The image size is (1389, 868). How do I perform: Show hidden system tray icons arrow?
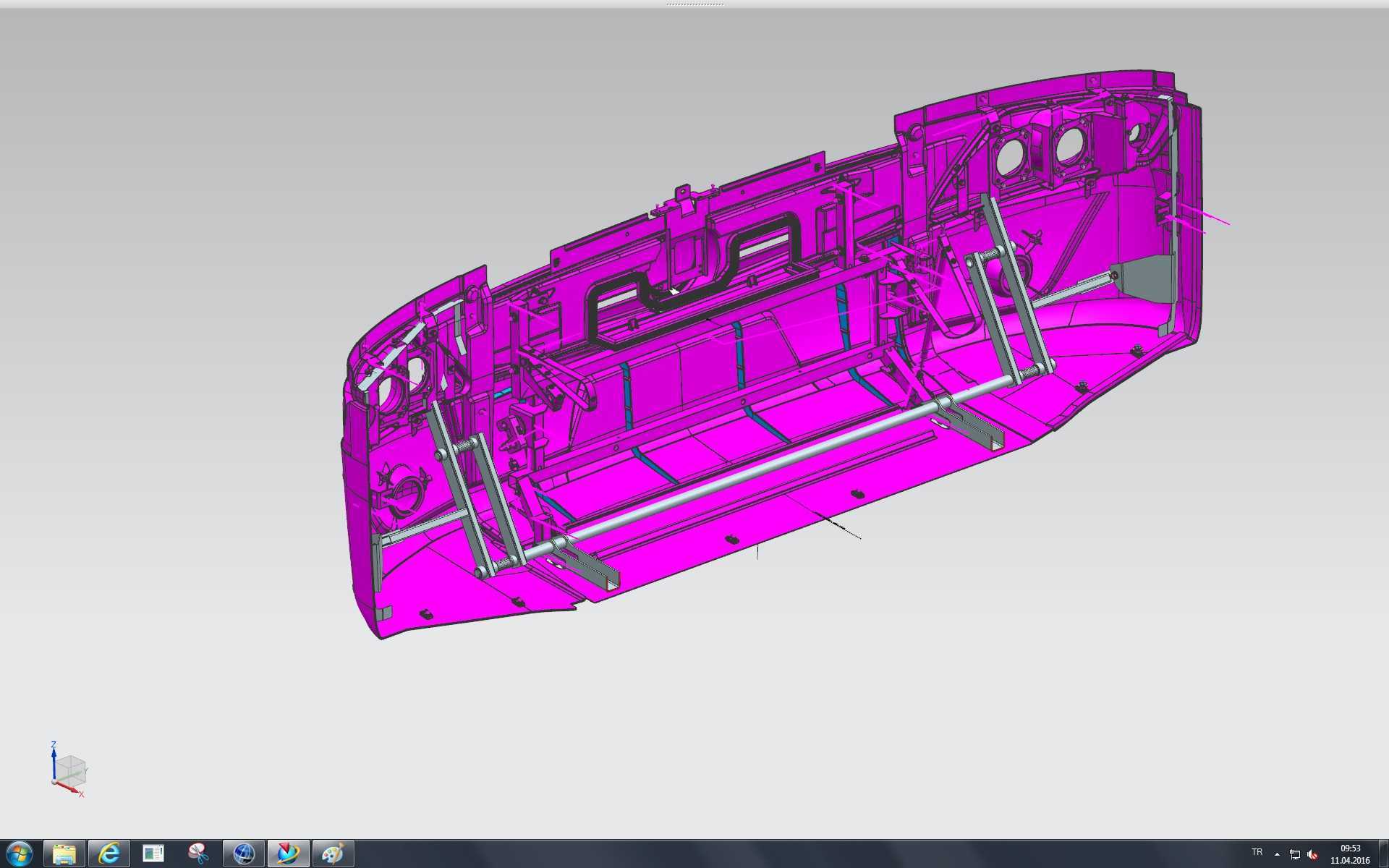(x=1277, y=854)
